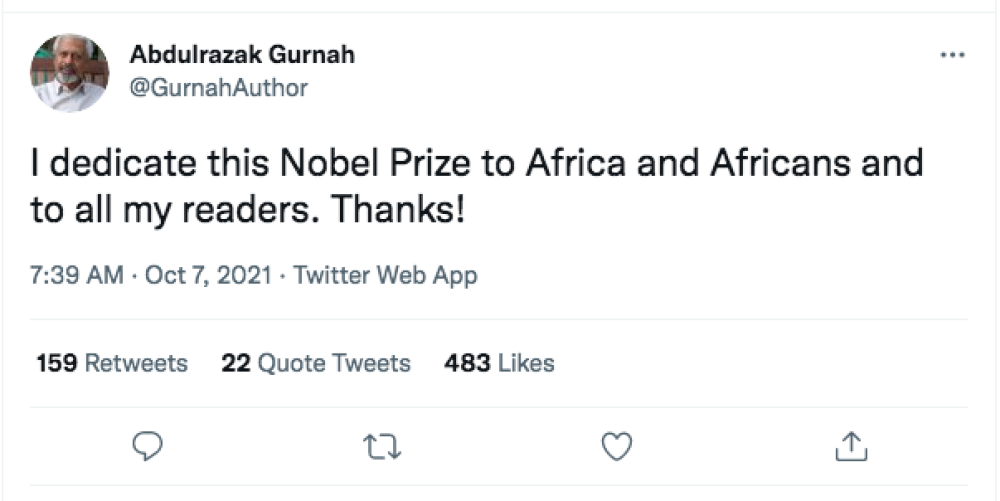Click Abdulrazak Gurnah's profile avatar
The width and height of the screenshot is (1000, 501).
click(70, 72)
